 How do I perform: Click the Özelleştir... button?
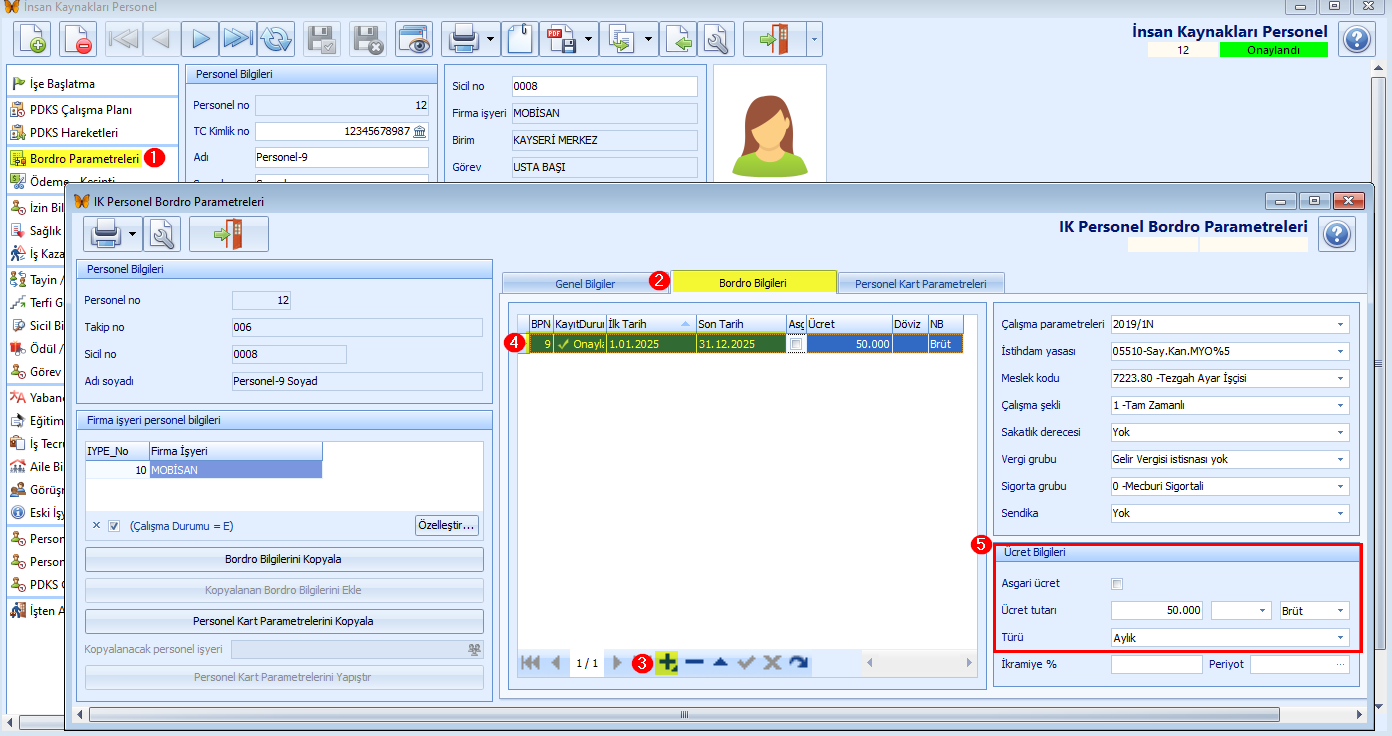(446, 525)
